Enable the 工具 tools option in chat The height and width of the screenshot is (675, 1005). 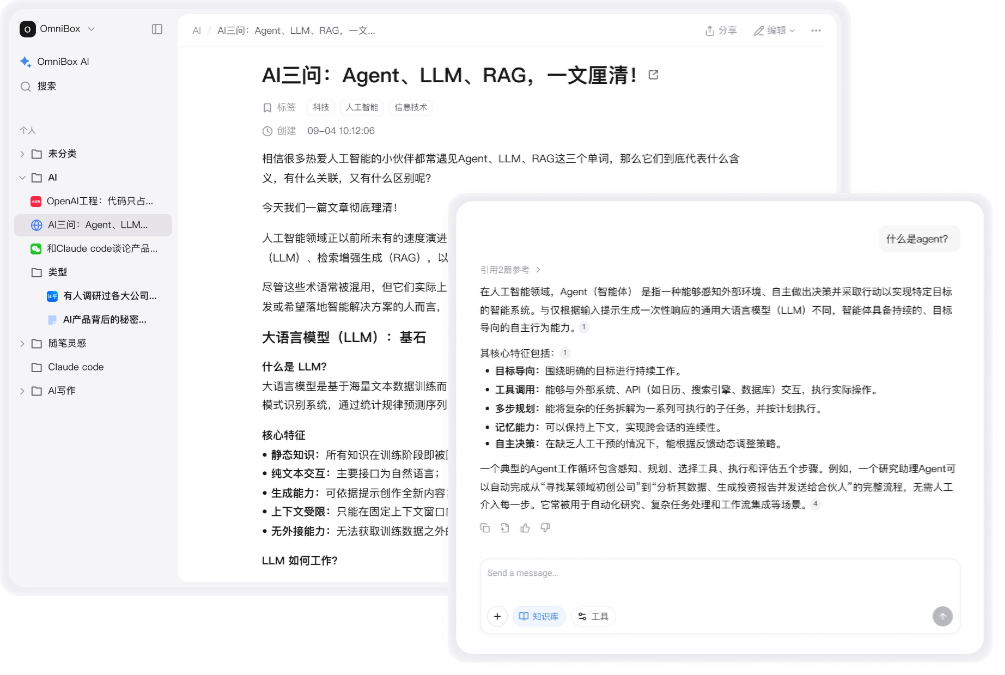pos(593,617)
